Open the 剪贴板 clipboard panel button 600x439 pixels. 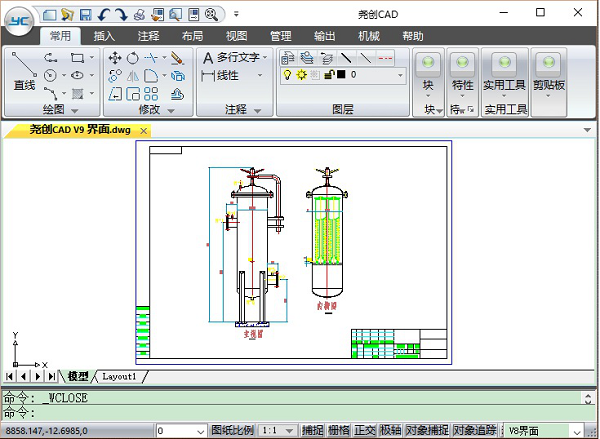click(549, 75)
